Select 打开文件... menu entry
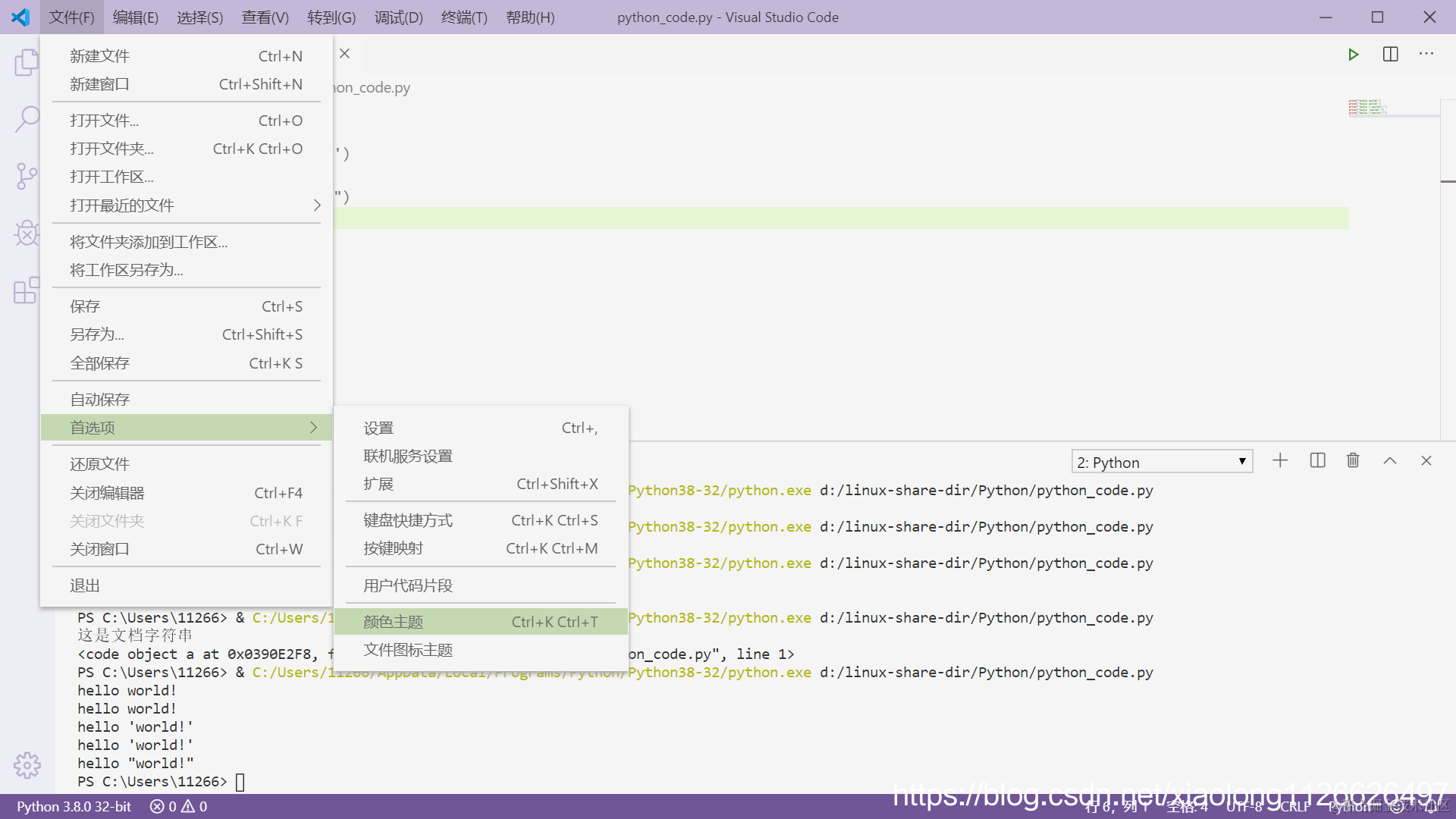The height and width of the screenshot is (819, 1456). click(x=187, y=121)
